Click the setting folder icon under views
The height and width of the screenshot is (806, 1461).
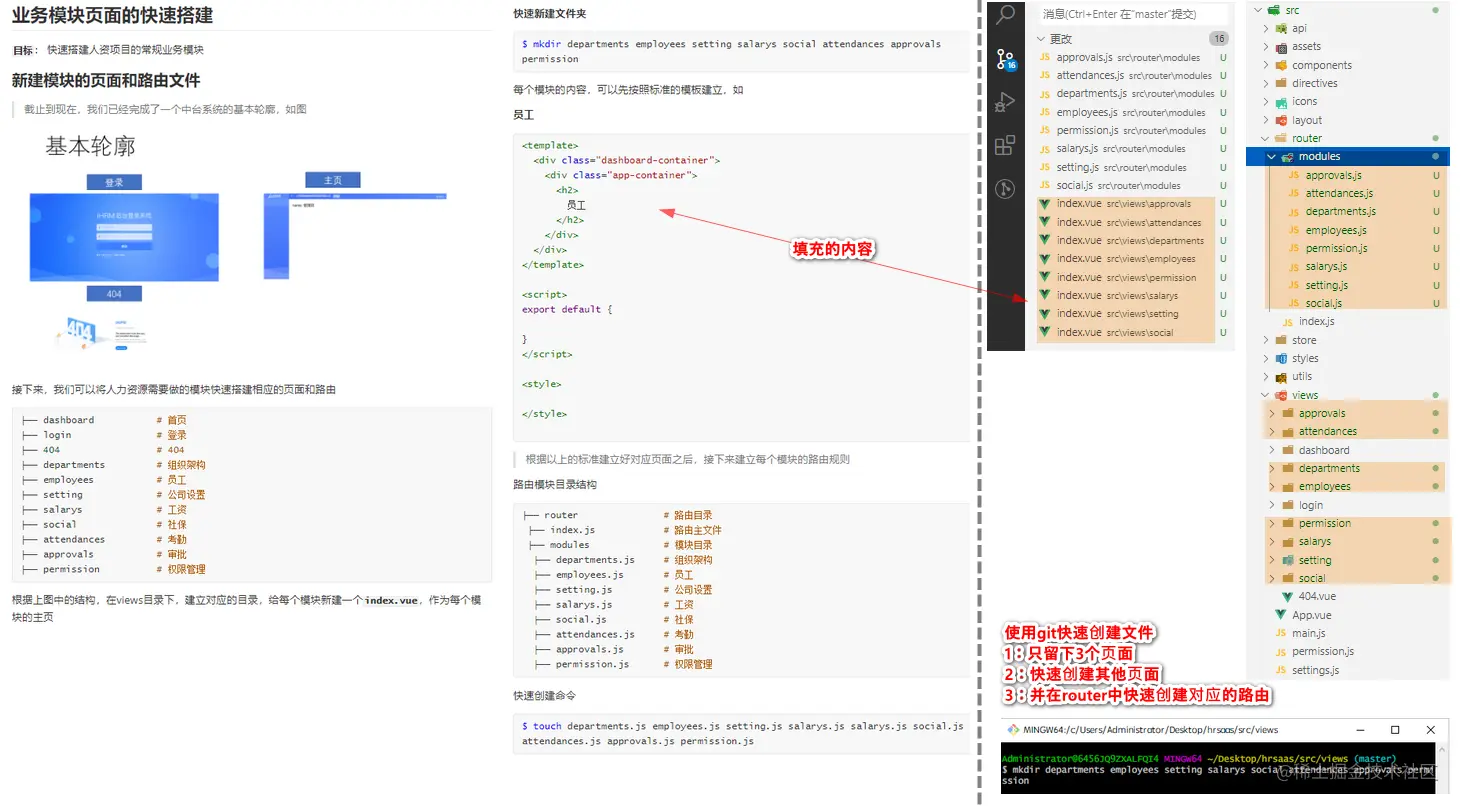coord(1289,560)
